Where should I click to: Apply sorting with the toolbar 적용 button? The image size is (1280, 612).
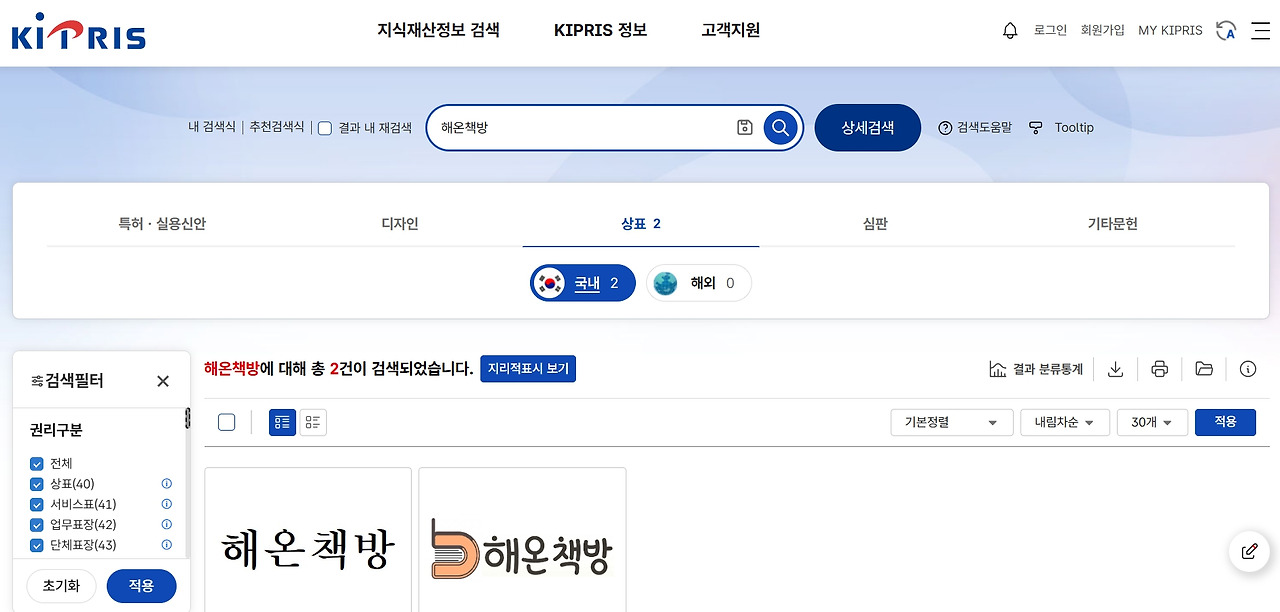1225,422
